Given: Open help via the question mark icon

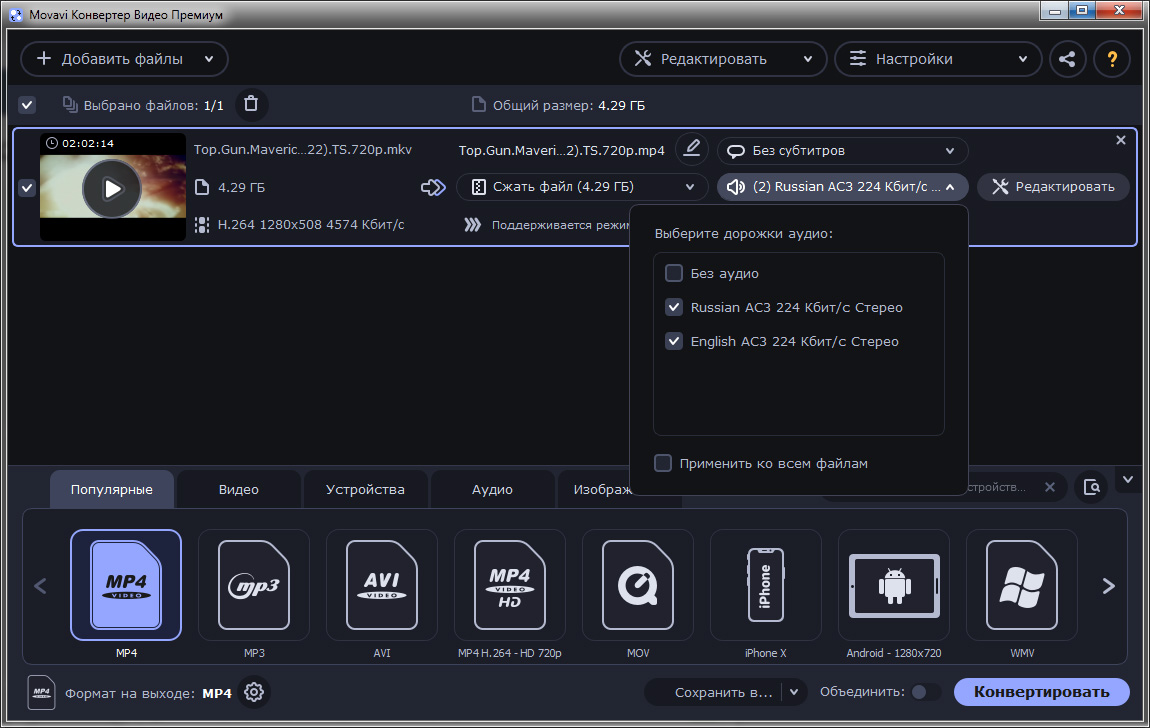Looking at the screenshot, I should point(1112,59).
